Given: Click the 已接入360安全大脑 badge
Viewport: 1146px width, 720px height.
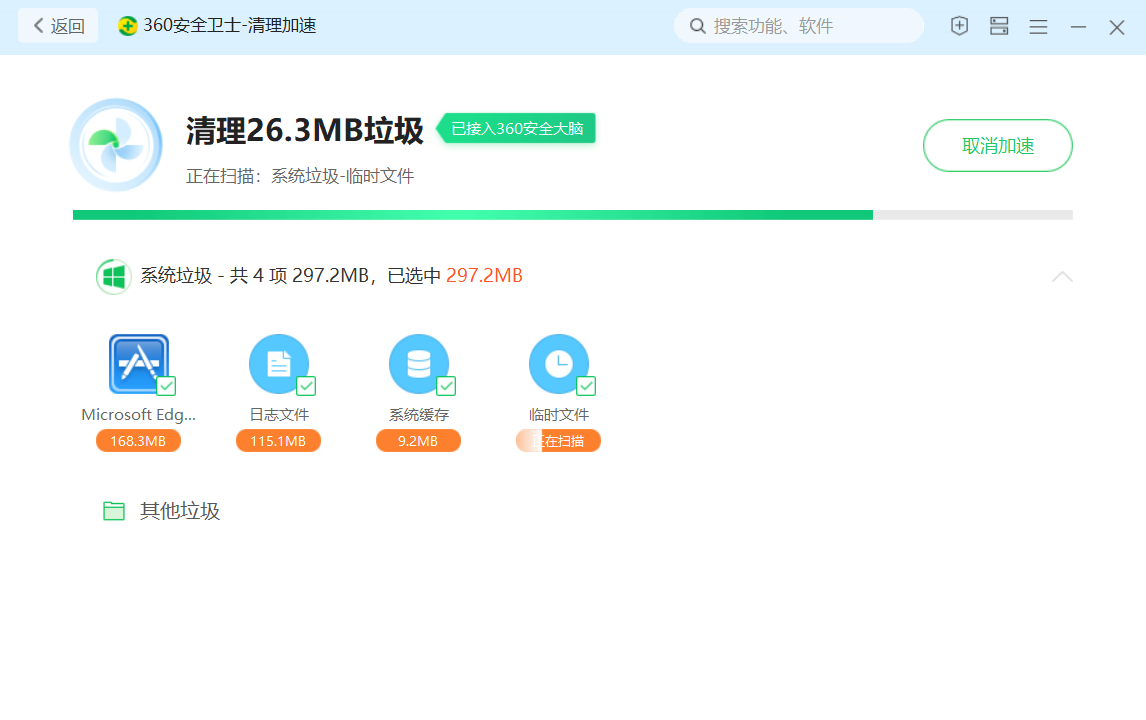Looking at the screenshot, I should tap(517, 128).
